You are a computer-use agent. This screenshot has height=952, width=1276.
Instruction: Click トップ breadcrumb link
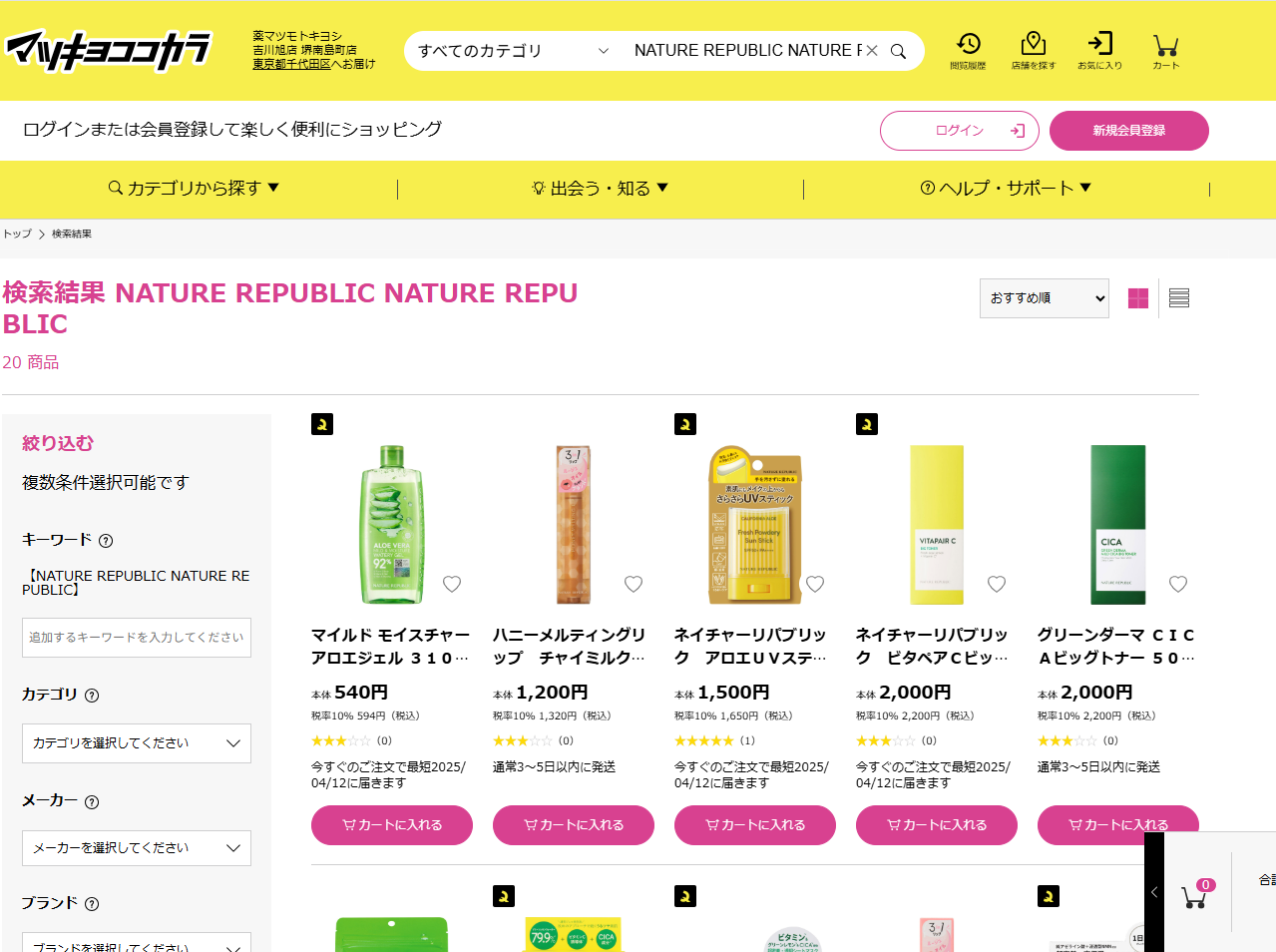click(x=17, y=234)
